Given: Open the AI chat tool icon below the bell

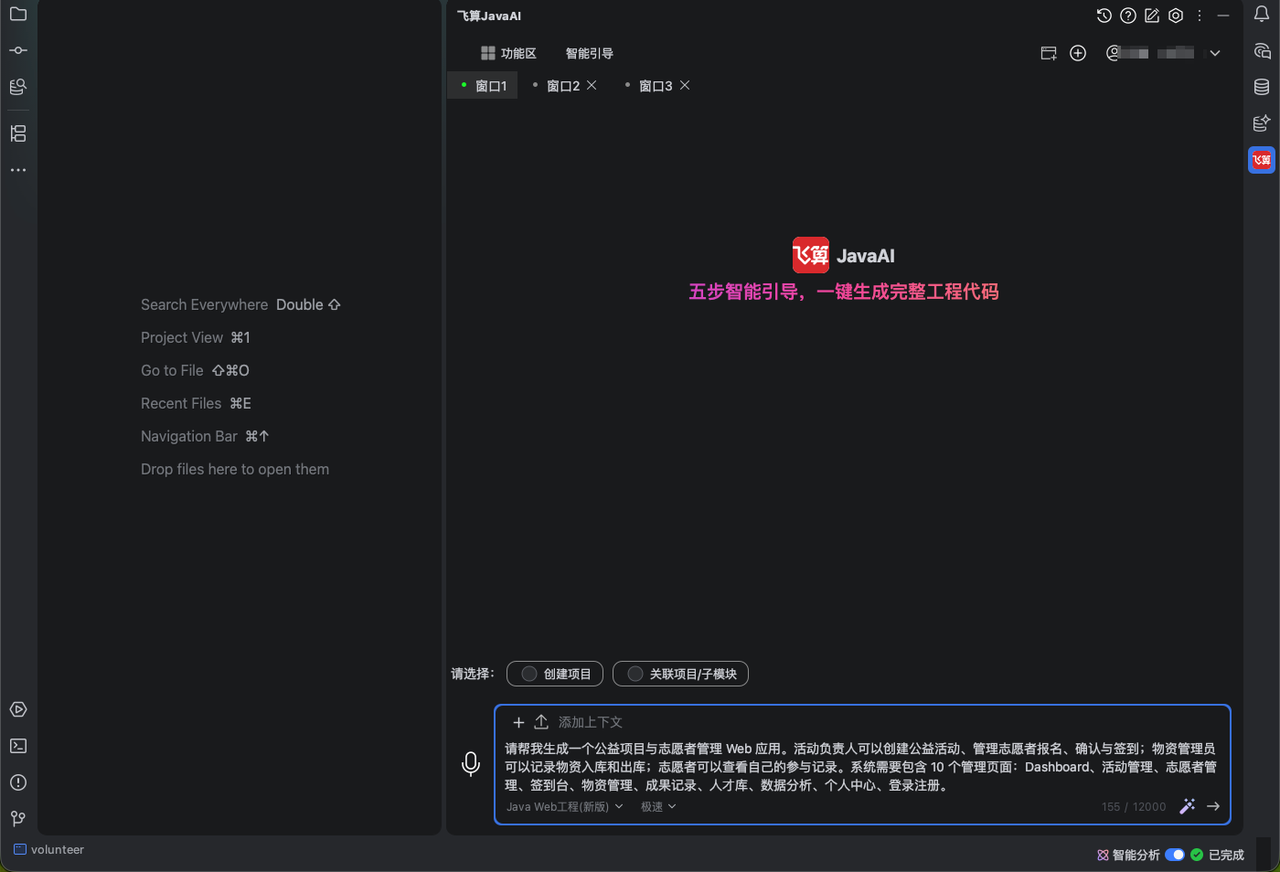Looking at the screenshot, I should click(1262, 51).
